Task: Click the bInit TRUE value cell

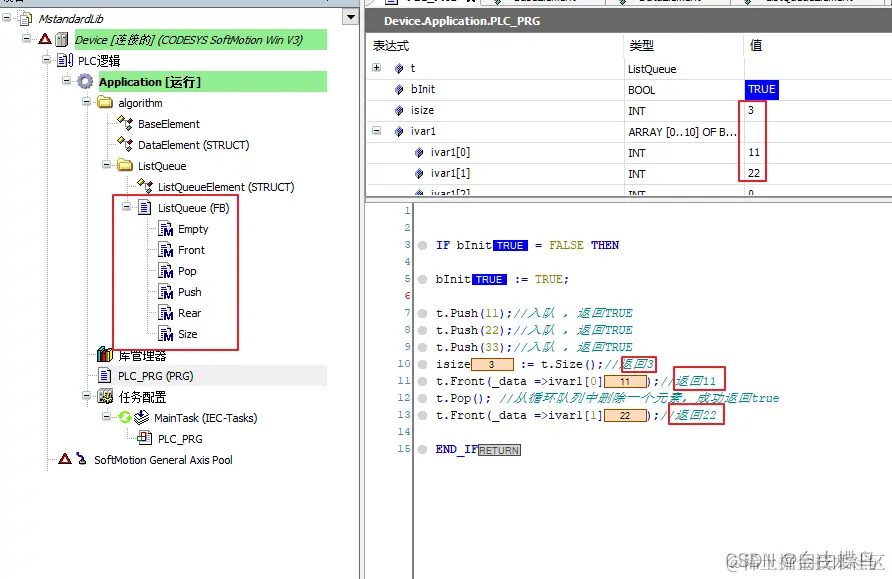Action: click(x=762, y=89)
